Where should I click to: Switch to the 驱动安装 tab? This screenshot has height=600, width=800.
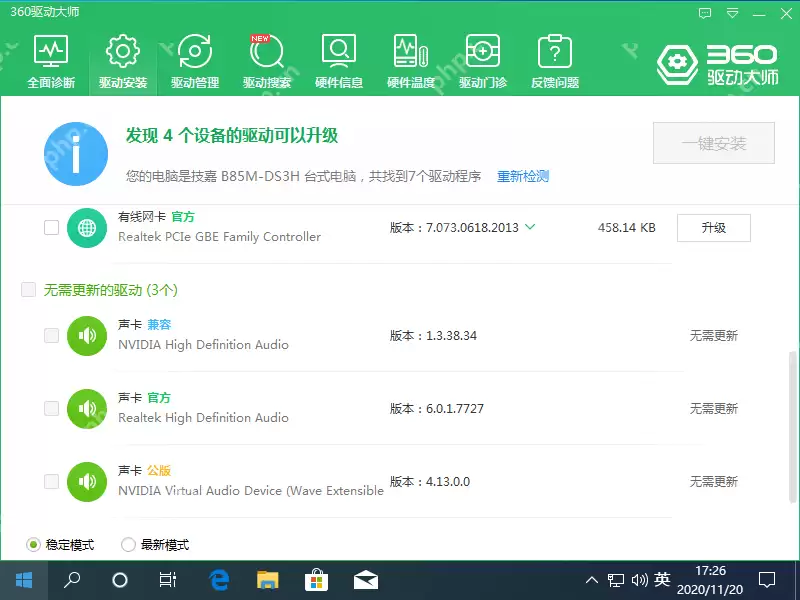pos(122,58)
